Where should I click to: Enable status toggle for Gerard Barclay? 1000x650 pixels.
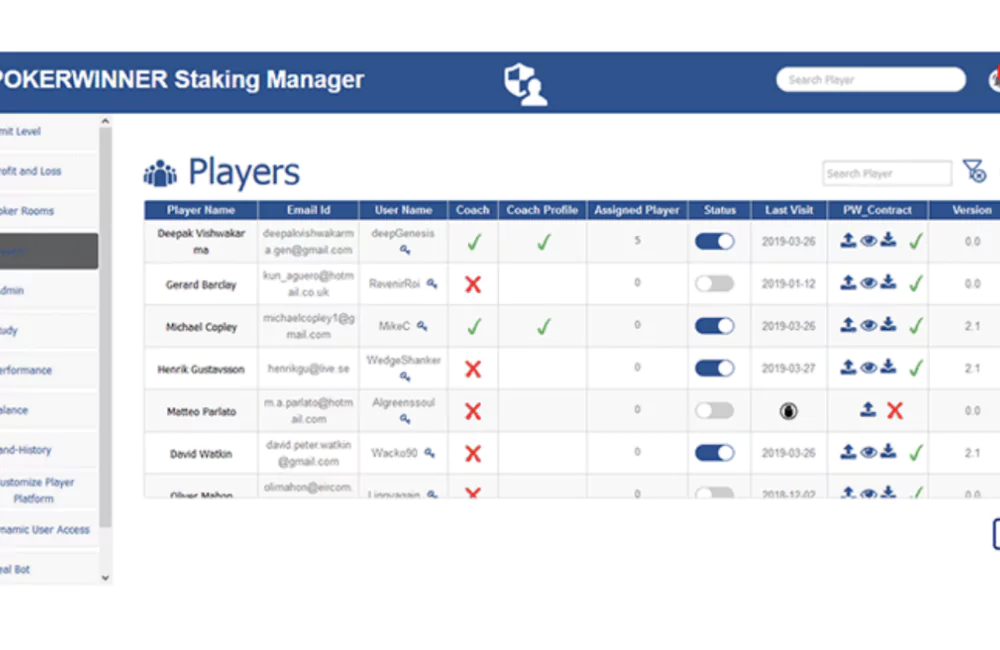click(x=714, y=283)
